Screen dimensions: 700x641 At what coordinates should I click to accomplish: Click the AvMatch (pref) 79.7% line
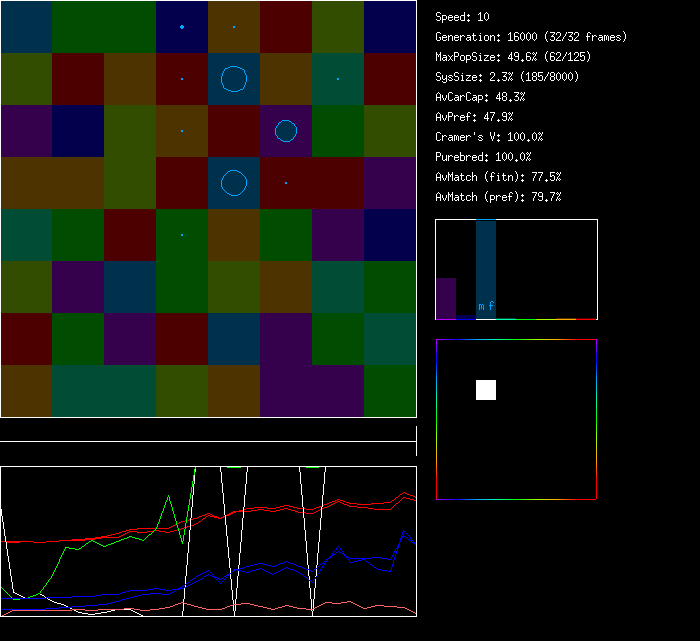(x=498, y=197)
